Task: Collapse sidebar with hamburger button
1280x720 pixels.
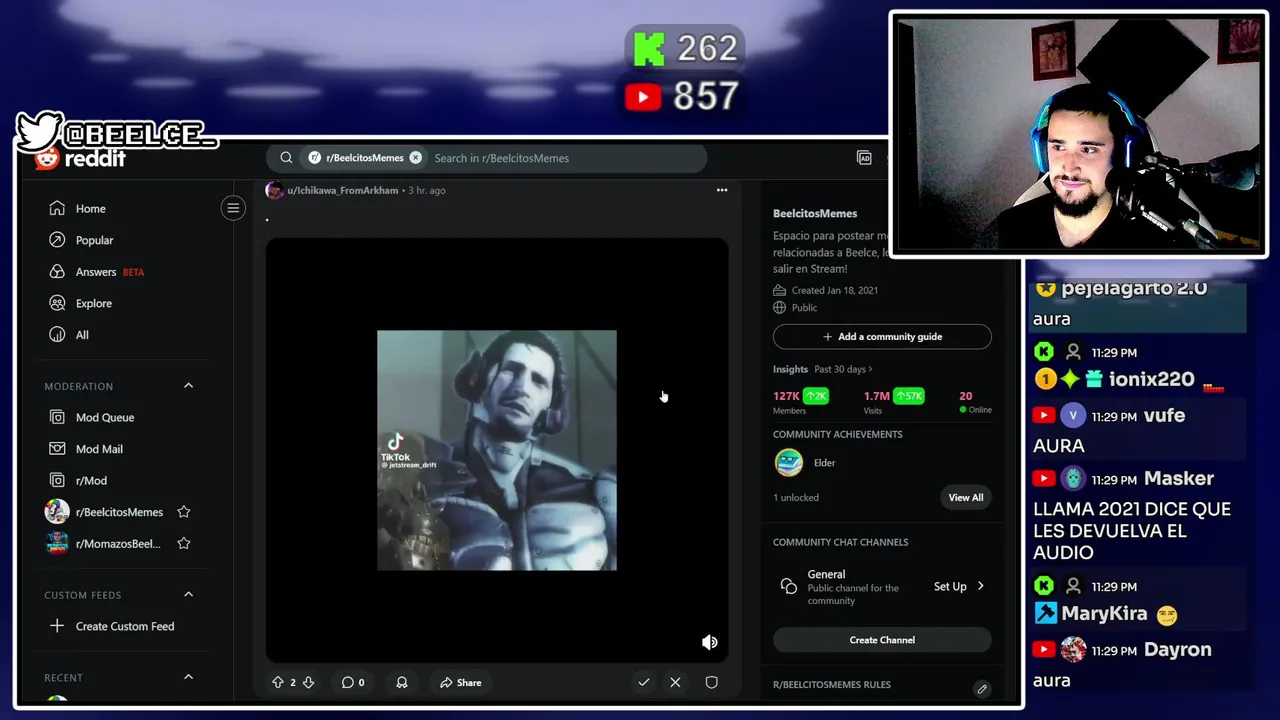Action: [233, 208]
